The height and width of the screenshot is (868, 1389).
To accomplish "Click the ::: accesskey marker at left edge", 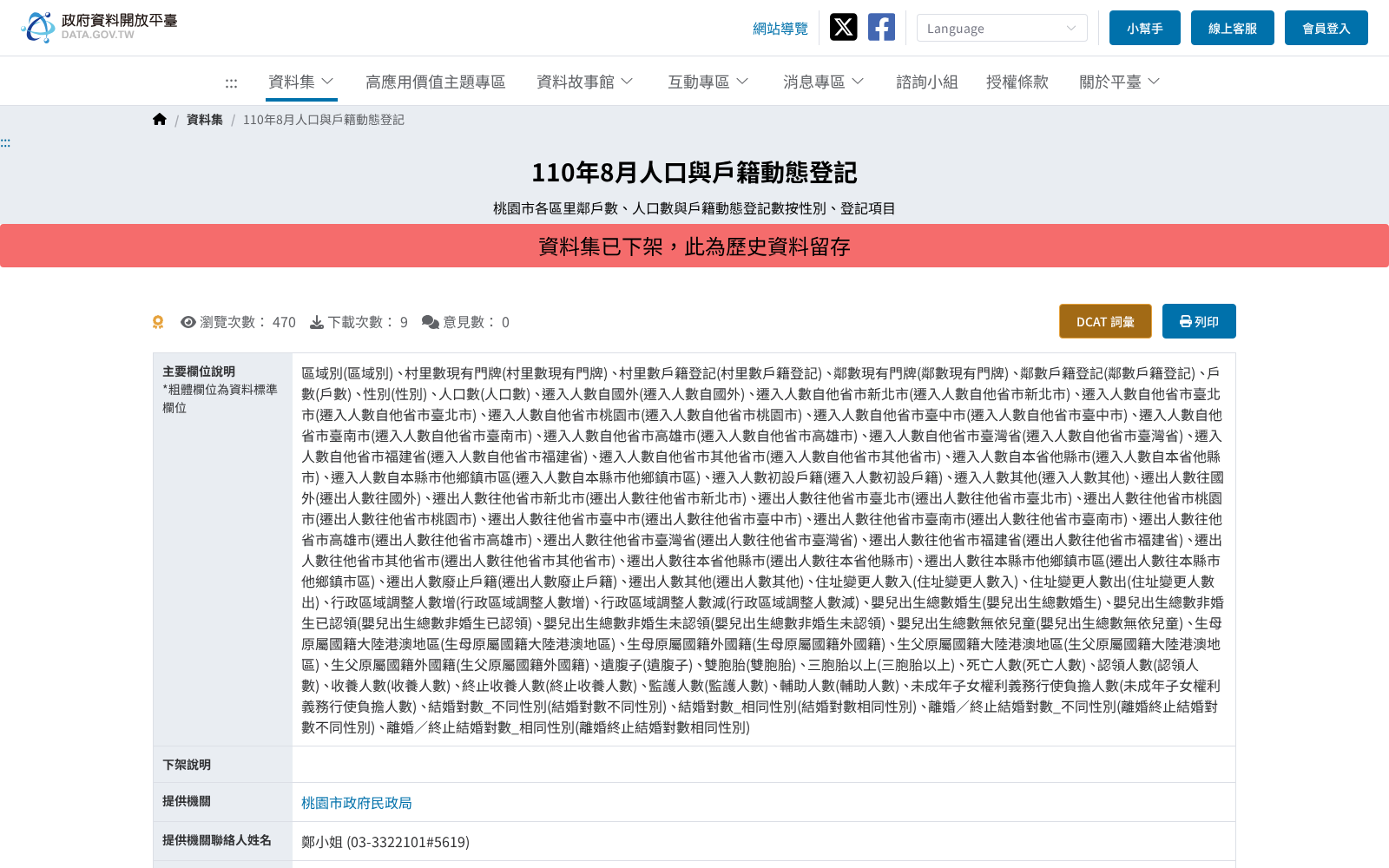I will pos(5,142).
